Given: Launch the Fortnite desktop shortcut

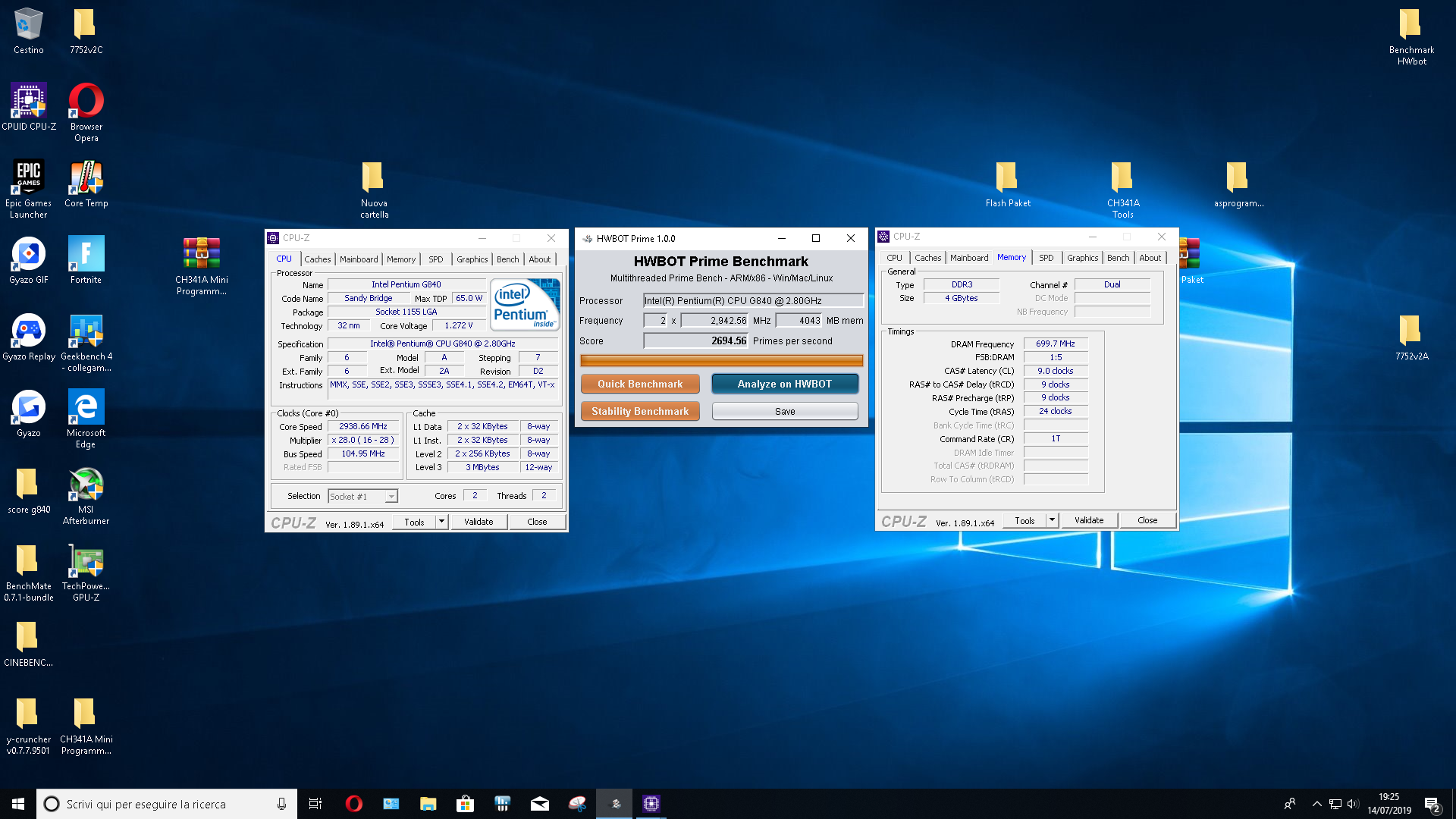Looking at the screenshot, I should click(x=86, y=259).
